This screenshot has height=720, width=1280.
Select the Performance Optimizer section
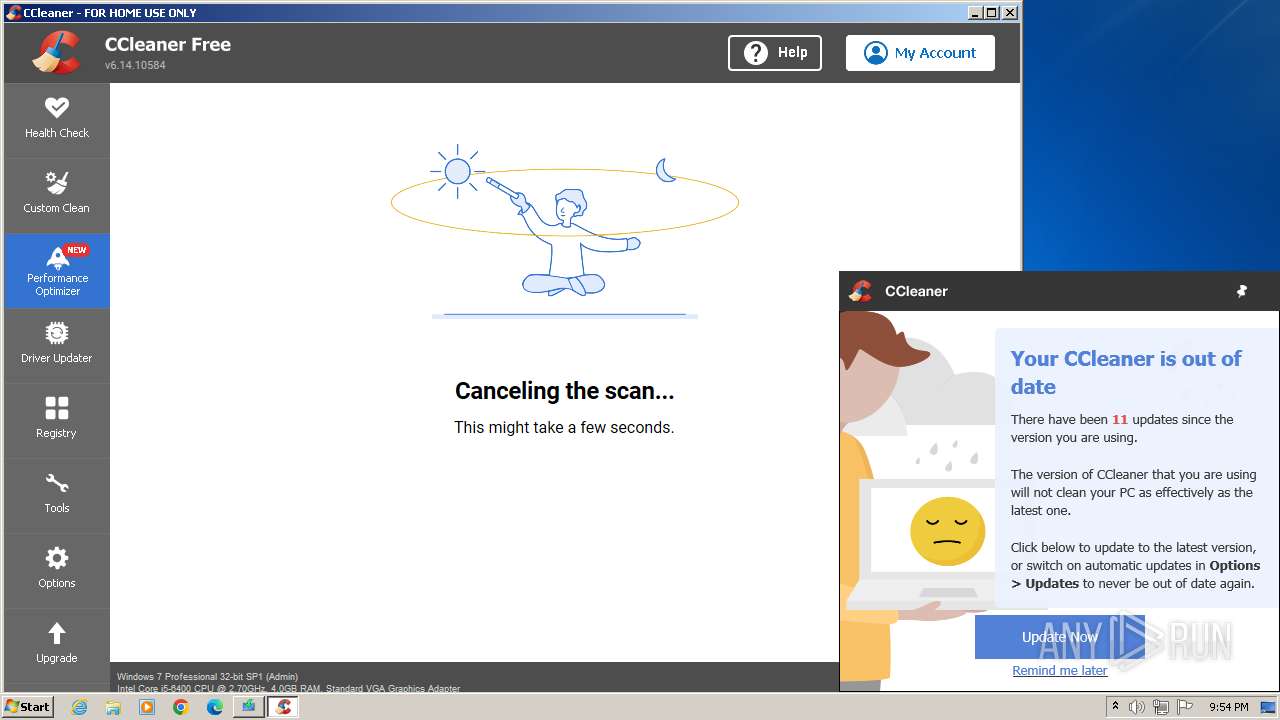(57, 270)
